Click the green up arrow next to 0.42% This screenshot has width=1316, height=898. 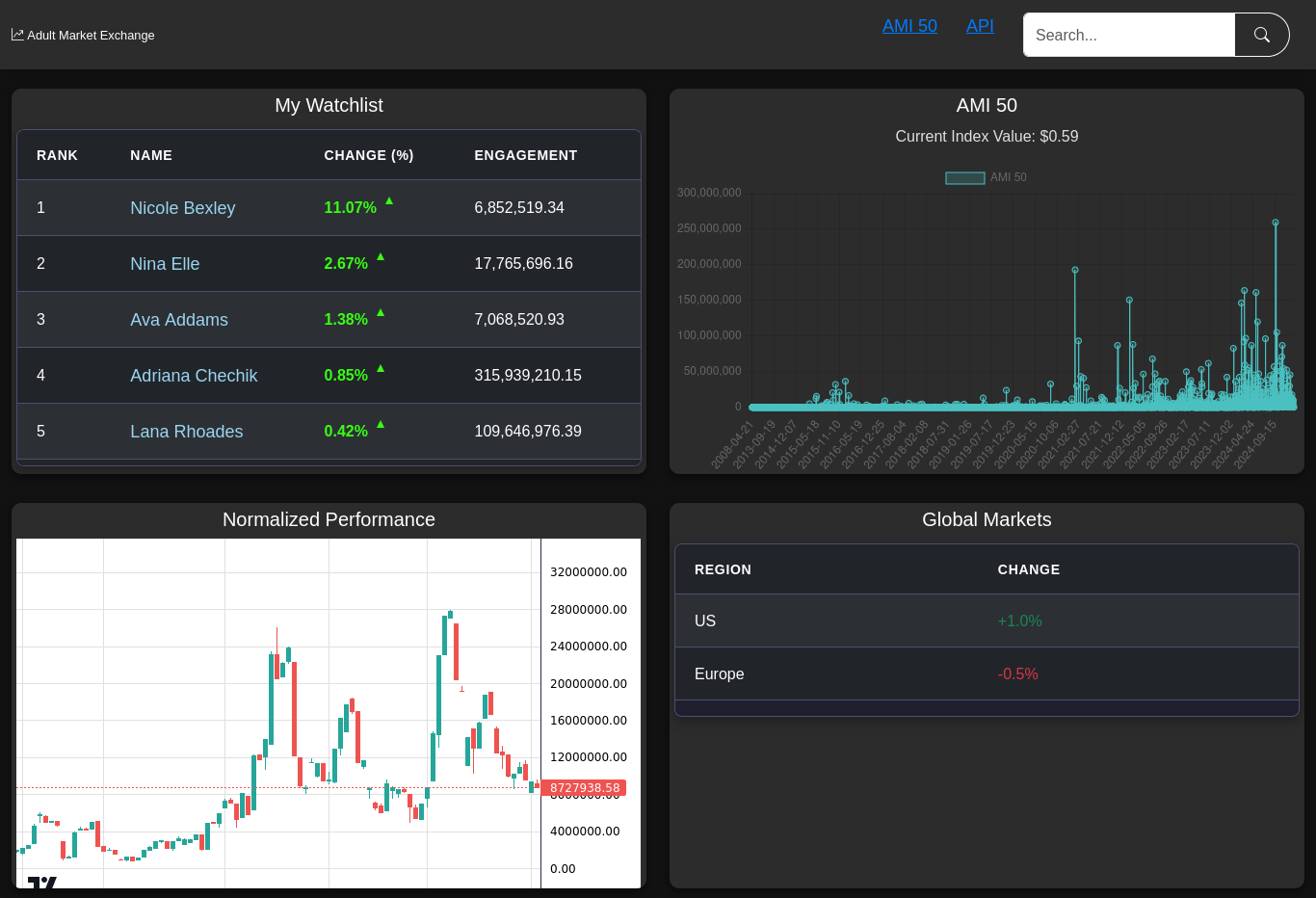click(x=381, y=424)
